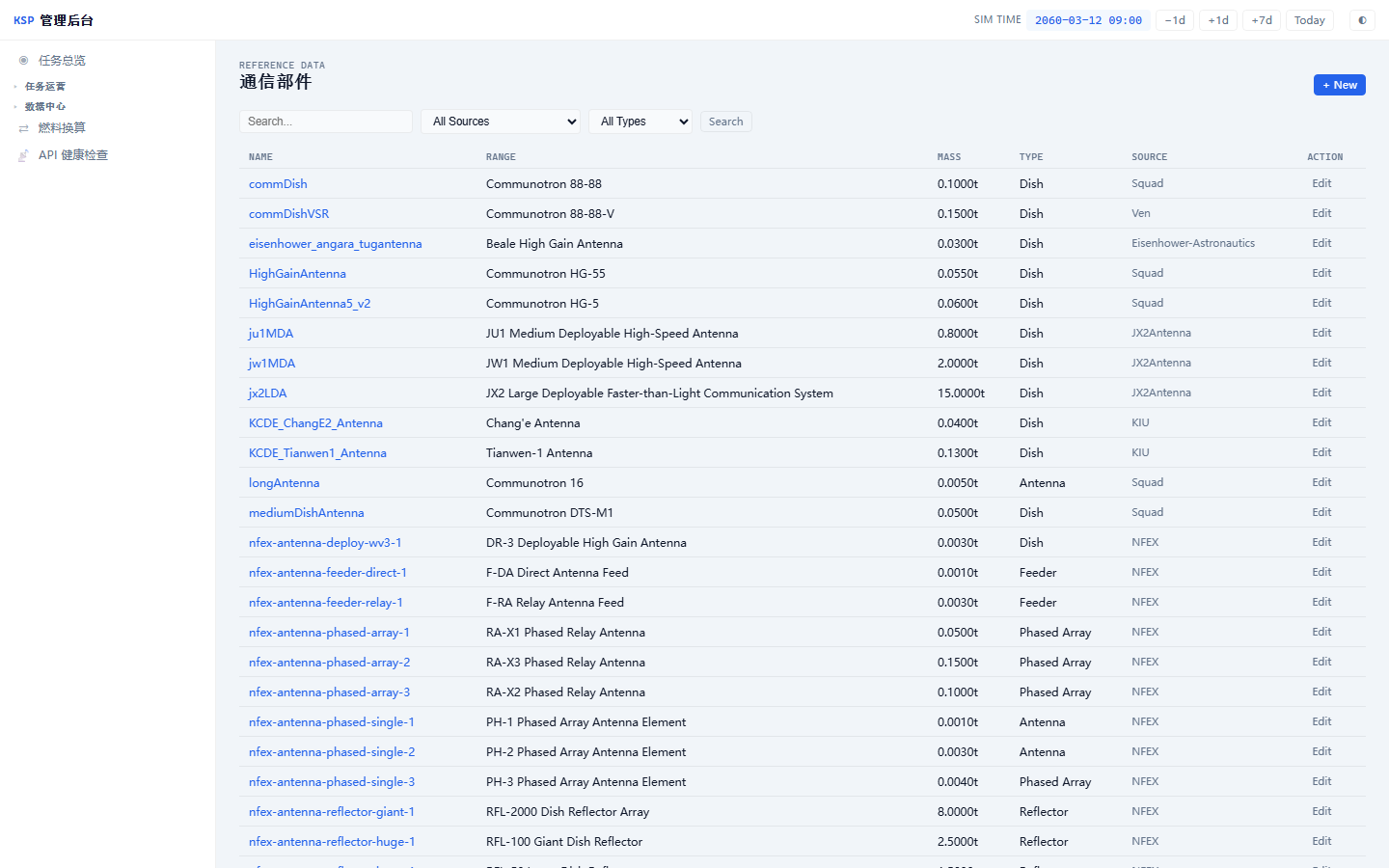Viewport: 1389px width, 868px height.
Task: Edit the commDishVSR row
Action: tap(1321, 213)
